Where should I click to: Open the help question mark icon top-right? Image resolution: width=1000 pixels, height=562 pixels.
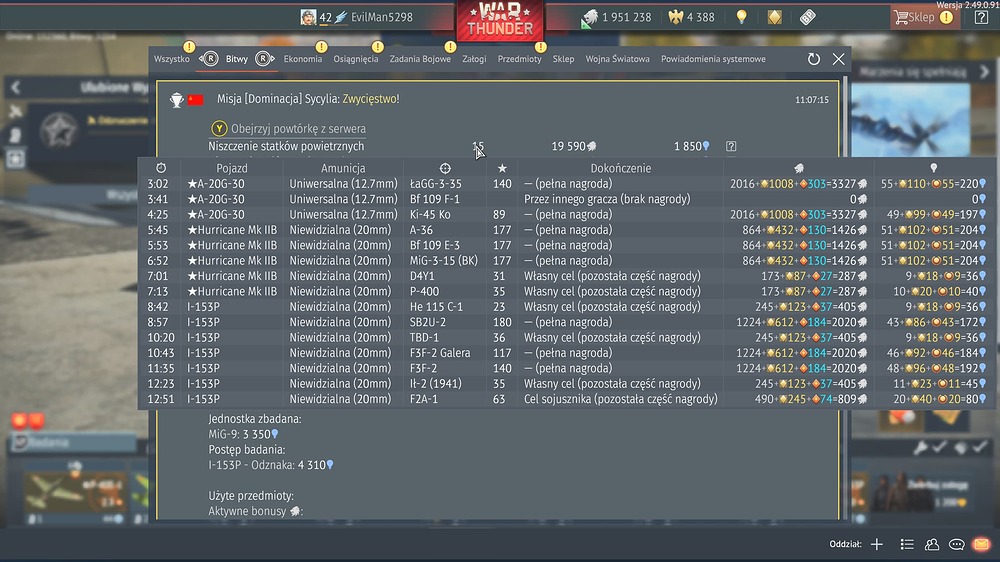tap(981, 17)
